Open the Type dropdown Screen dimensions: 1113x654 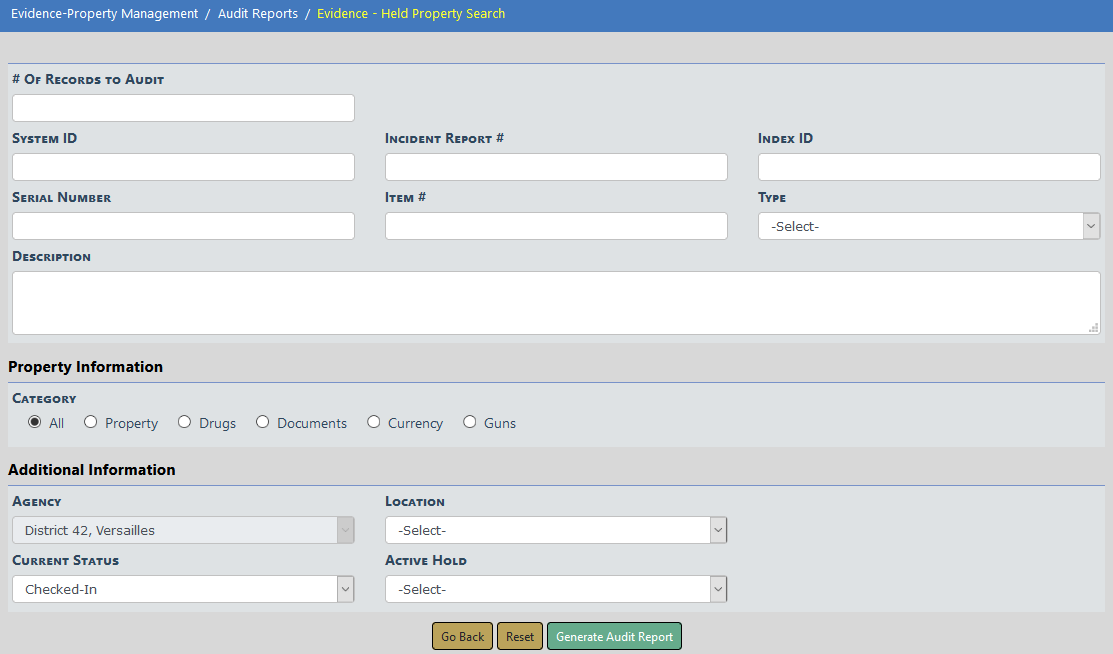coord(928,226)
